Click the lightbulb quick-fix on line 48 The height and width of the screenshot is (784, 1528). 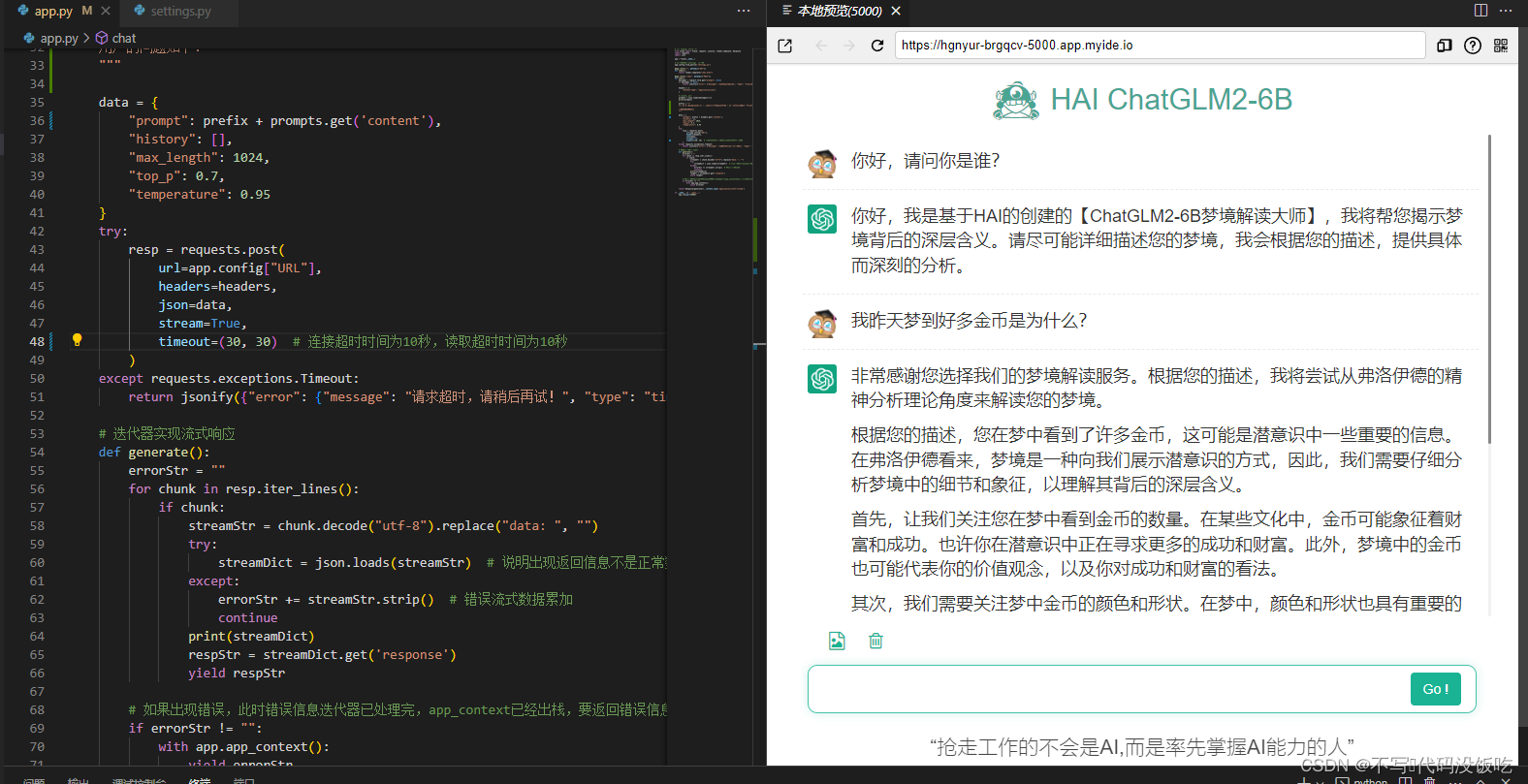[78, 340]
